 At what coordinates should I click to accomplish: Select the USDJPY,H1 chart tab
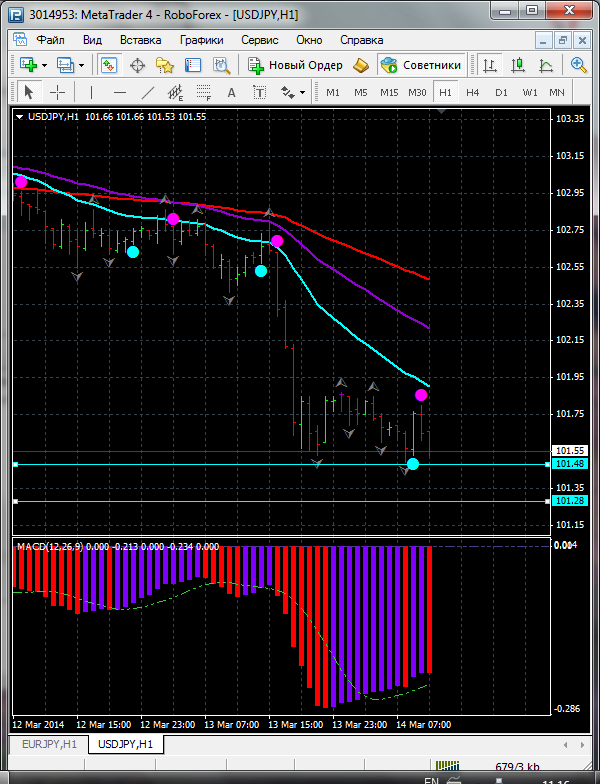pyautogui.click(x=126, y=744)
